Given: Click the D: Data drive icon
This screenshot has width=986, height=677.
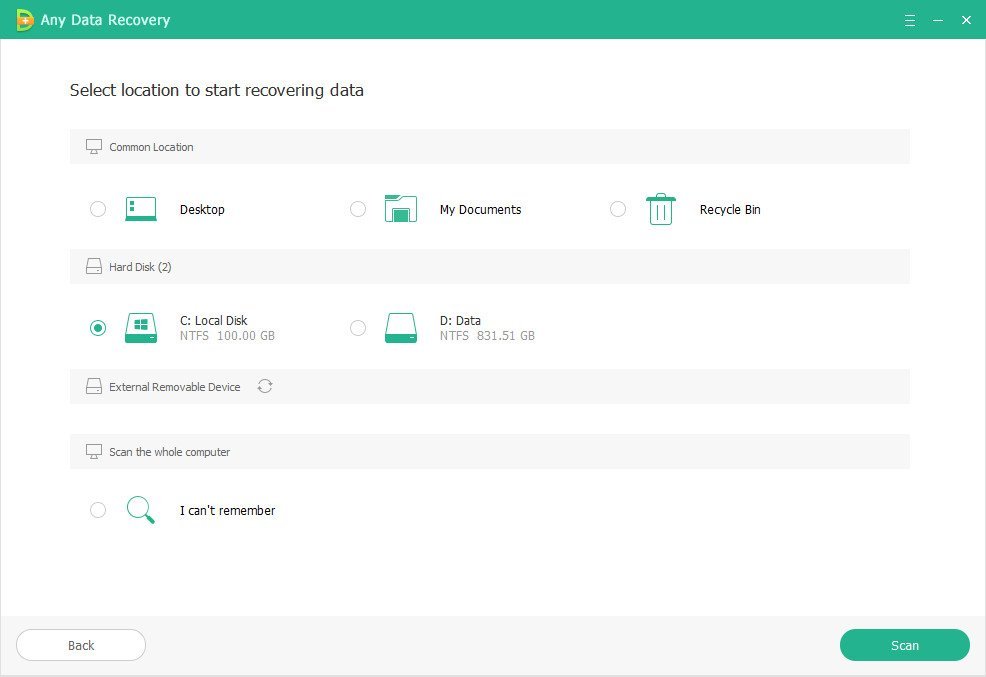Looking at the screenshot, I should point(401,327).
